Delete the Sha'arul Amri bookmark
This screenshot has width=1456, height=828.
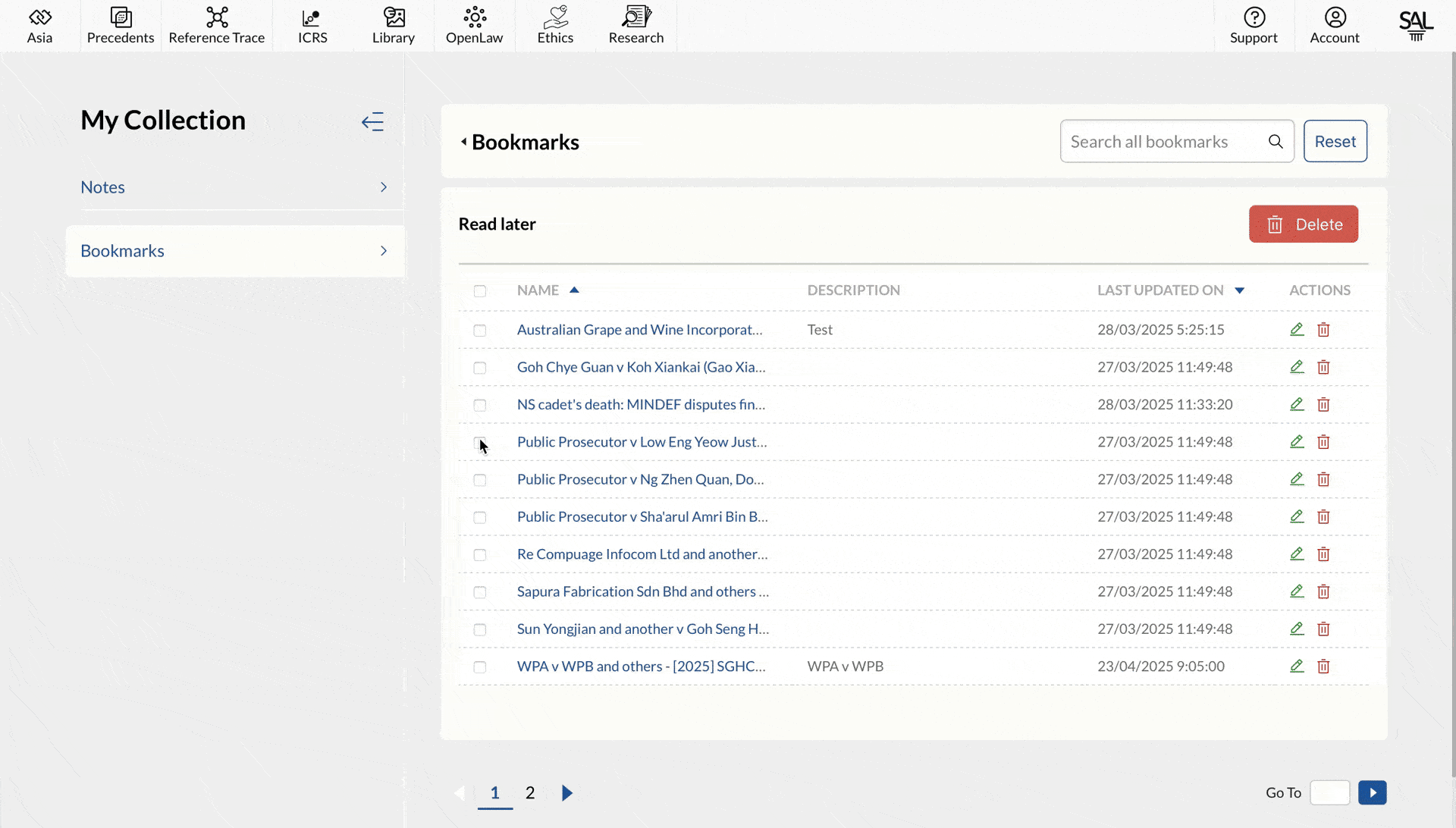(x=1323, y=516)
